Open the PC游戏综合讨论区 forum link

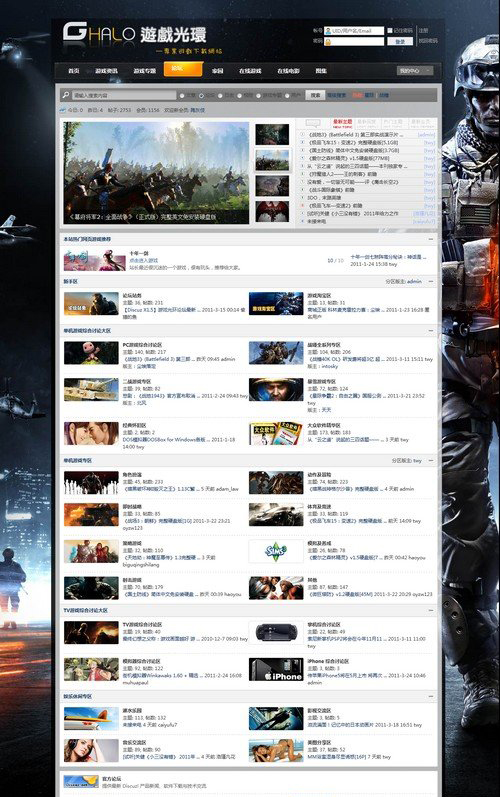(x=142, y=345)
